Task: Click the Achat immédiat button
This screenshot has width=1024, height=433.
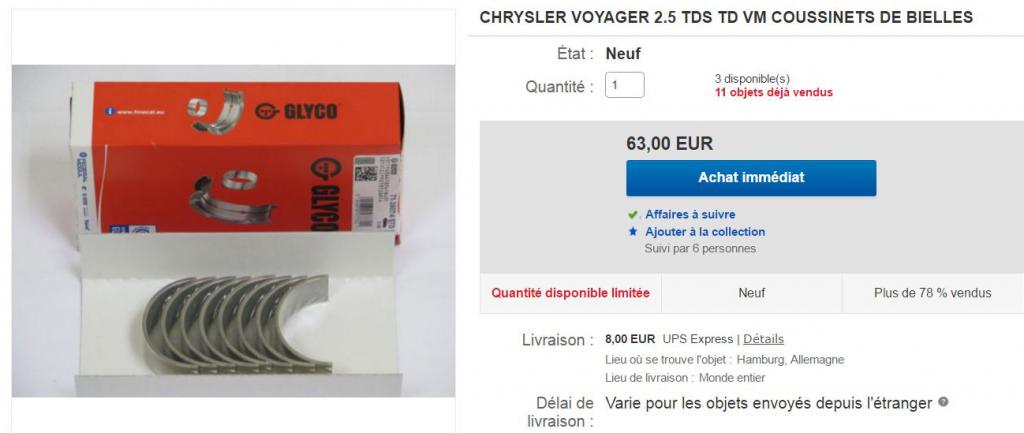Action: pyautogui.click(x=751, y=178)
